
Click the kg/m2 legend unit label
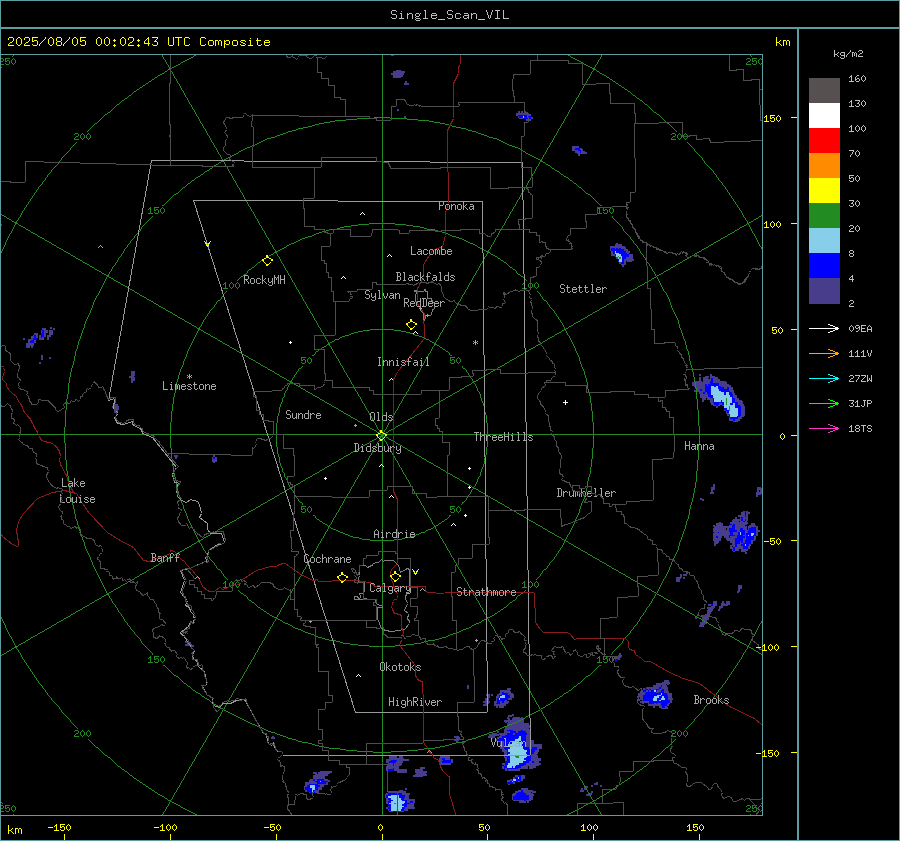click(x=848, y=54)
